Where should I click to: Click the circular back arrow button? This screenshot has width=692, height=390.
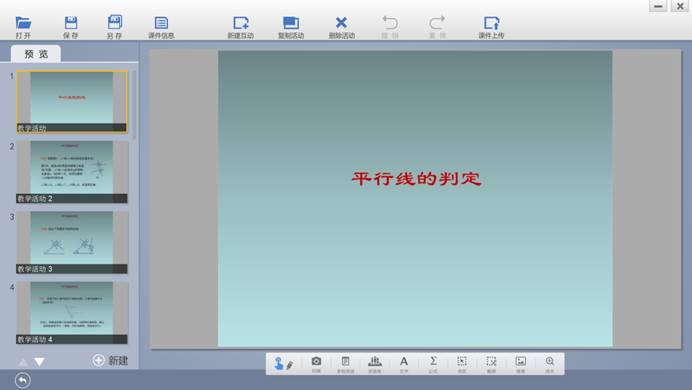pyautogui.click(x=23, y=380)
